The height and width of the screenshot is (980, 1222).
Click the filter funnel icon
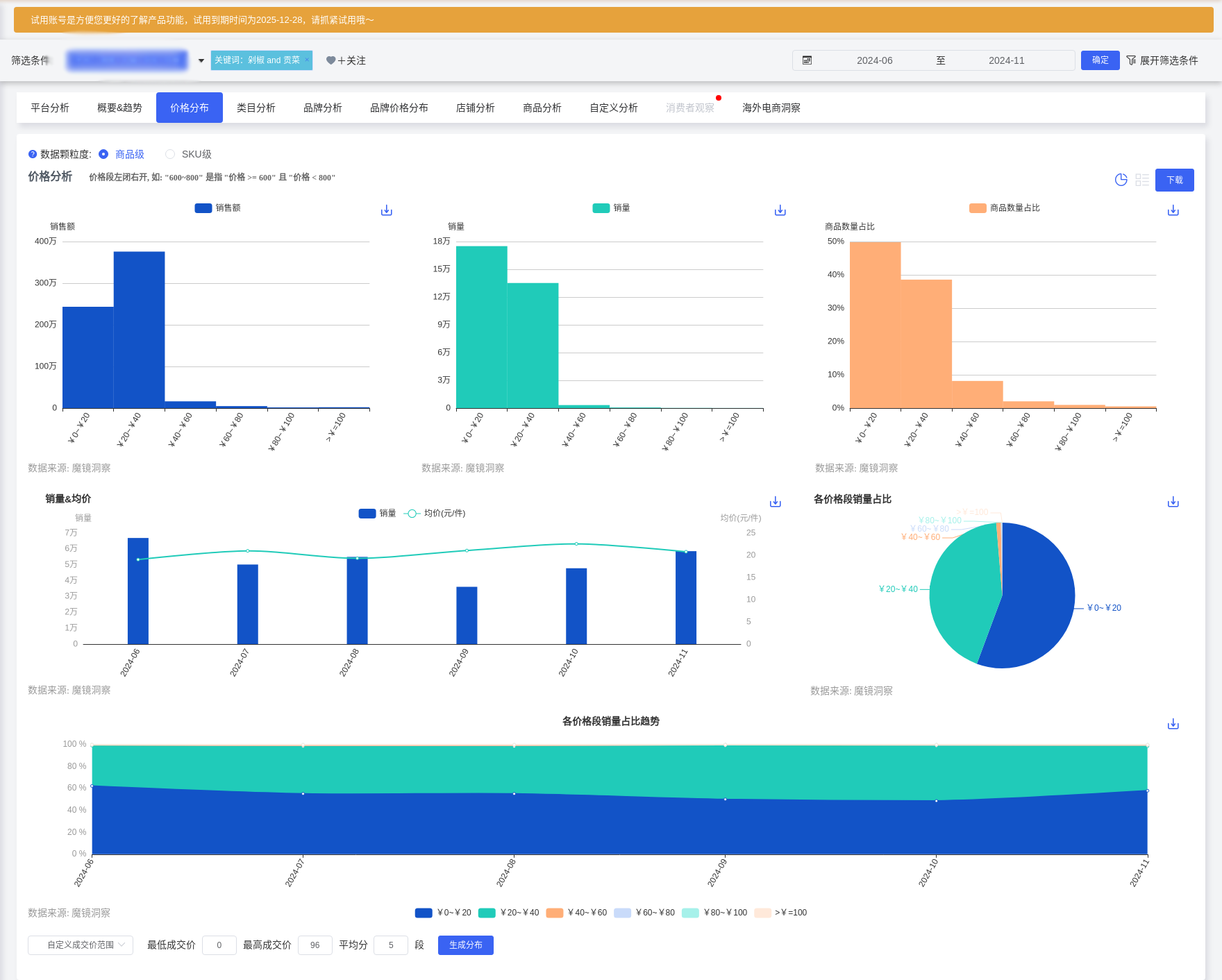tap(1131, 60)
